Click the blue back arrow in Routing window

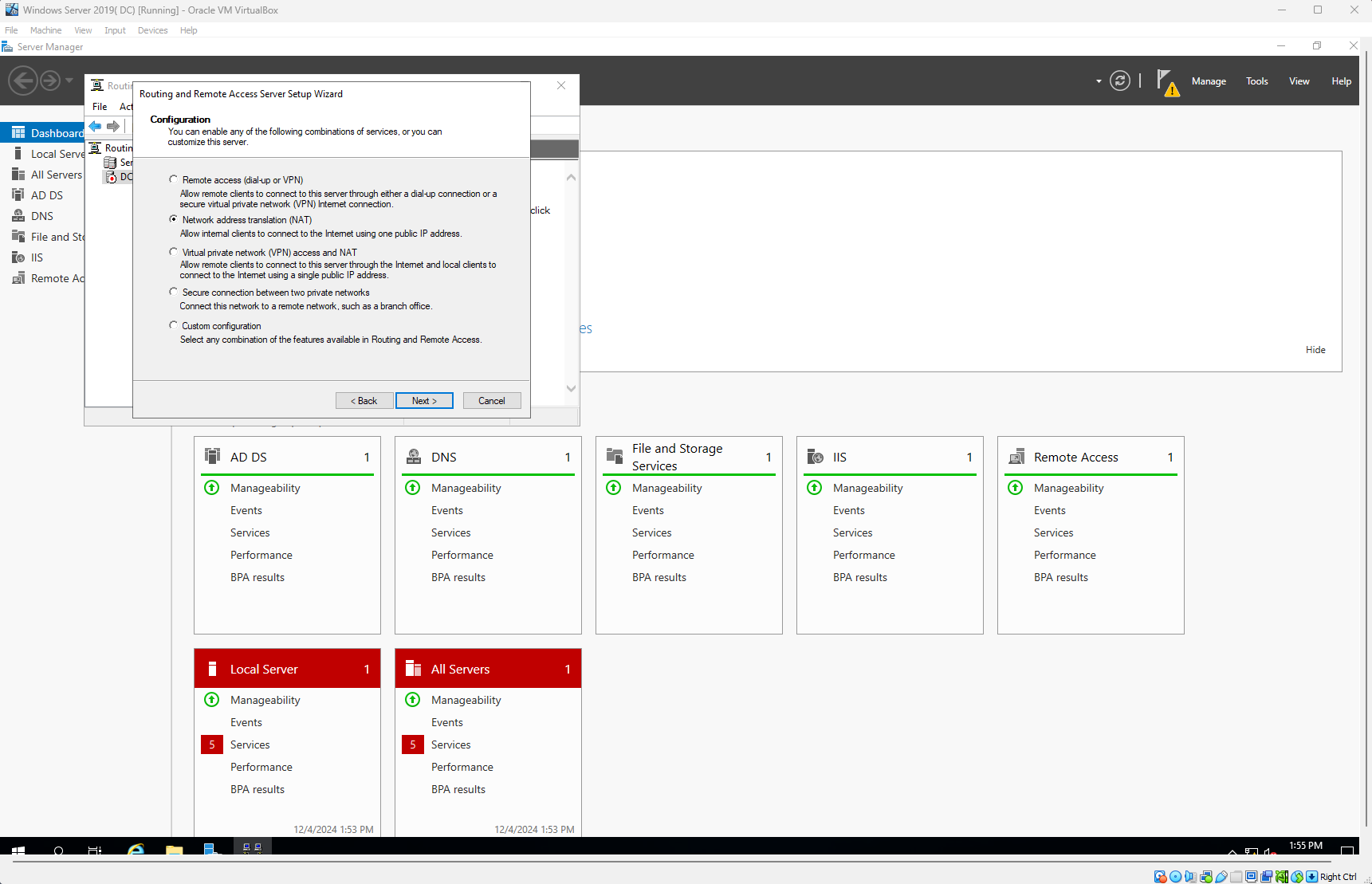click(x=96, y=126)
